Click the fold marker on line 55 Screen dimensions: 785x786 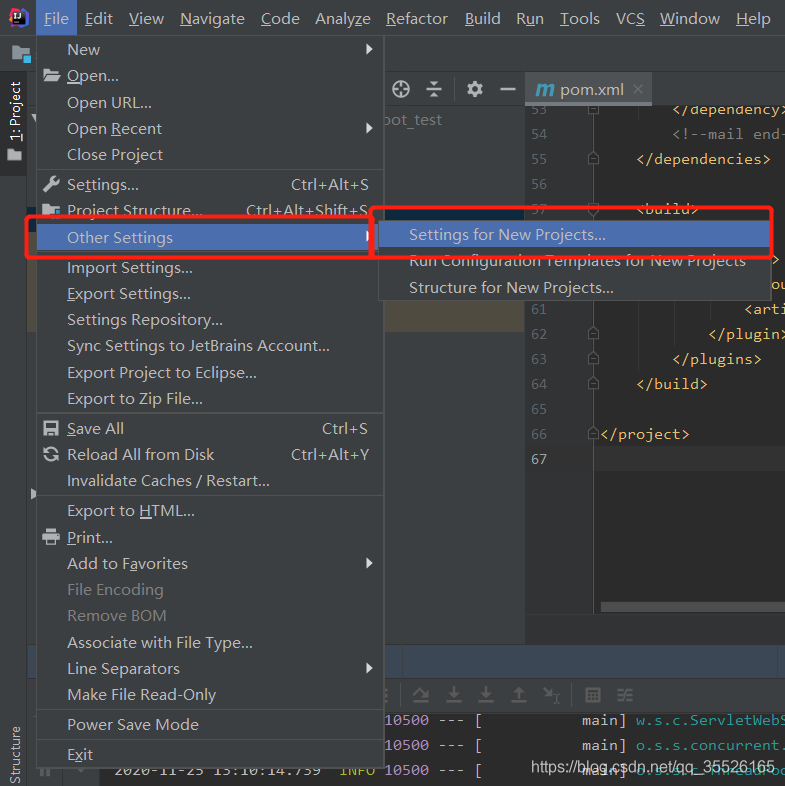(x=594, y=159)
